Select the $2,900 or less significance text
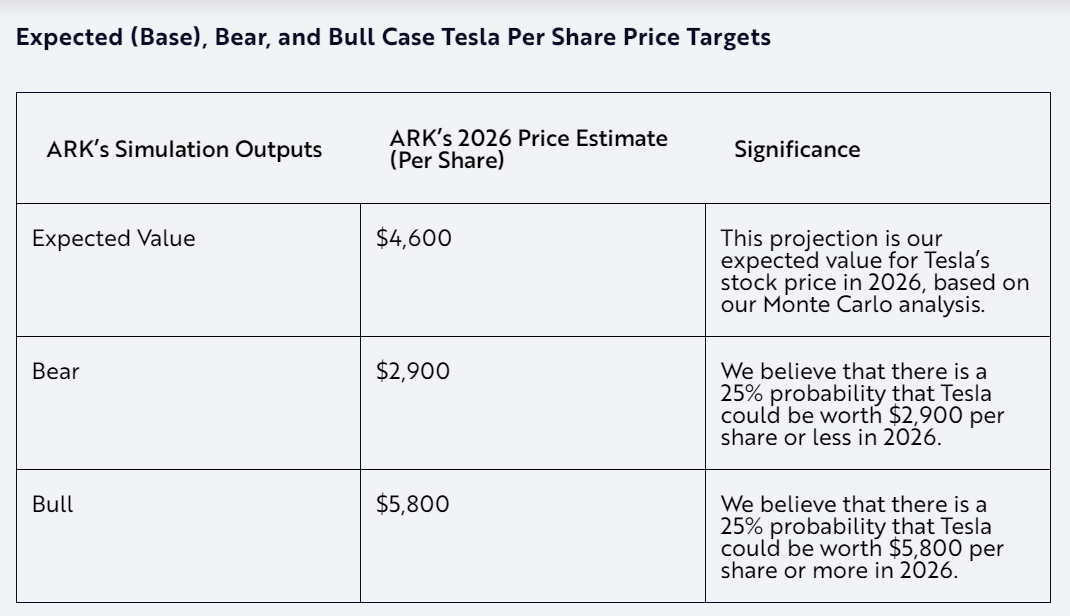The height and width of the screenshot is (616, 1070). click(862, 404)
